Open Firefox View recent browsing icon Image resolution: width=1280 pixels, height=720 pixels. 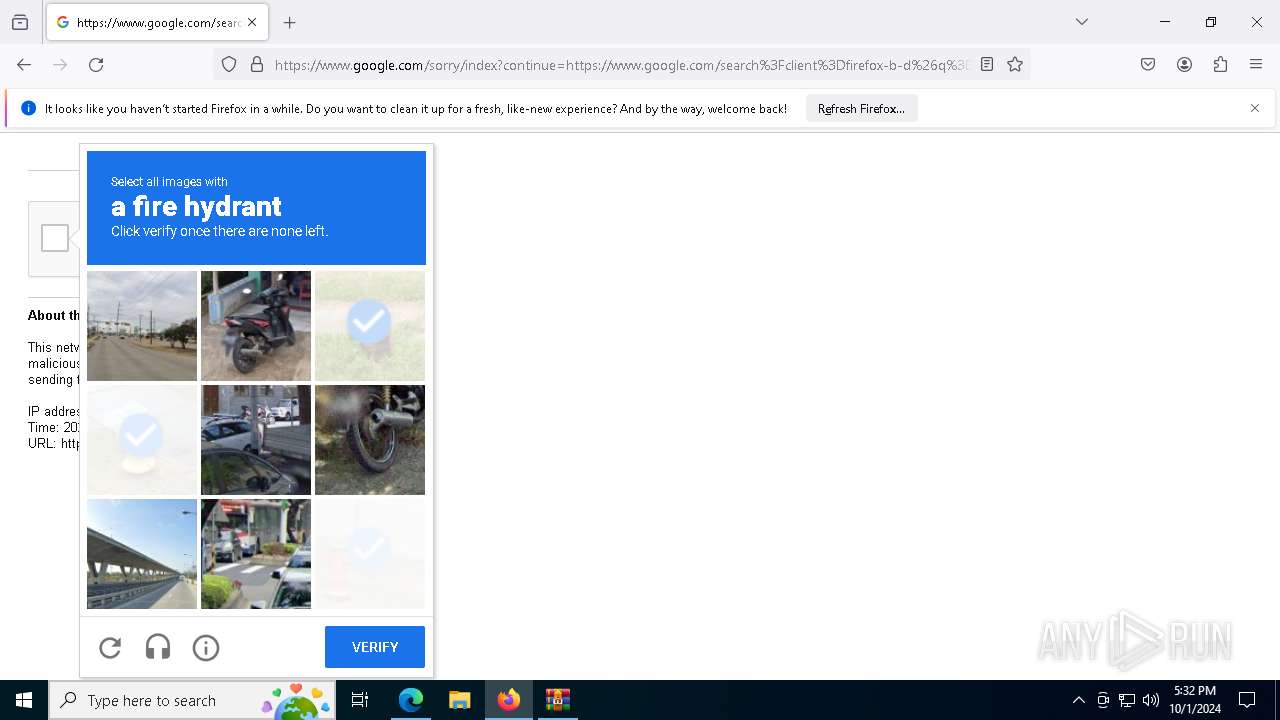(20, 22)
